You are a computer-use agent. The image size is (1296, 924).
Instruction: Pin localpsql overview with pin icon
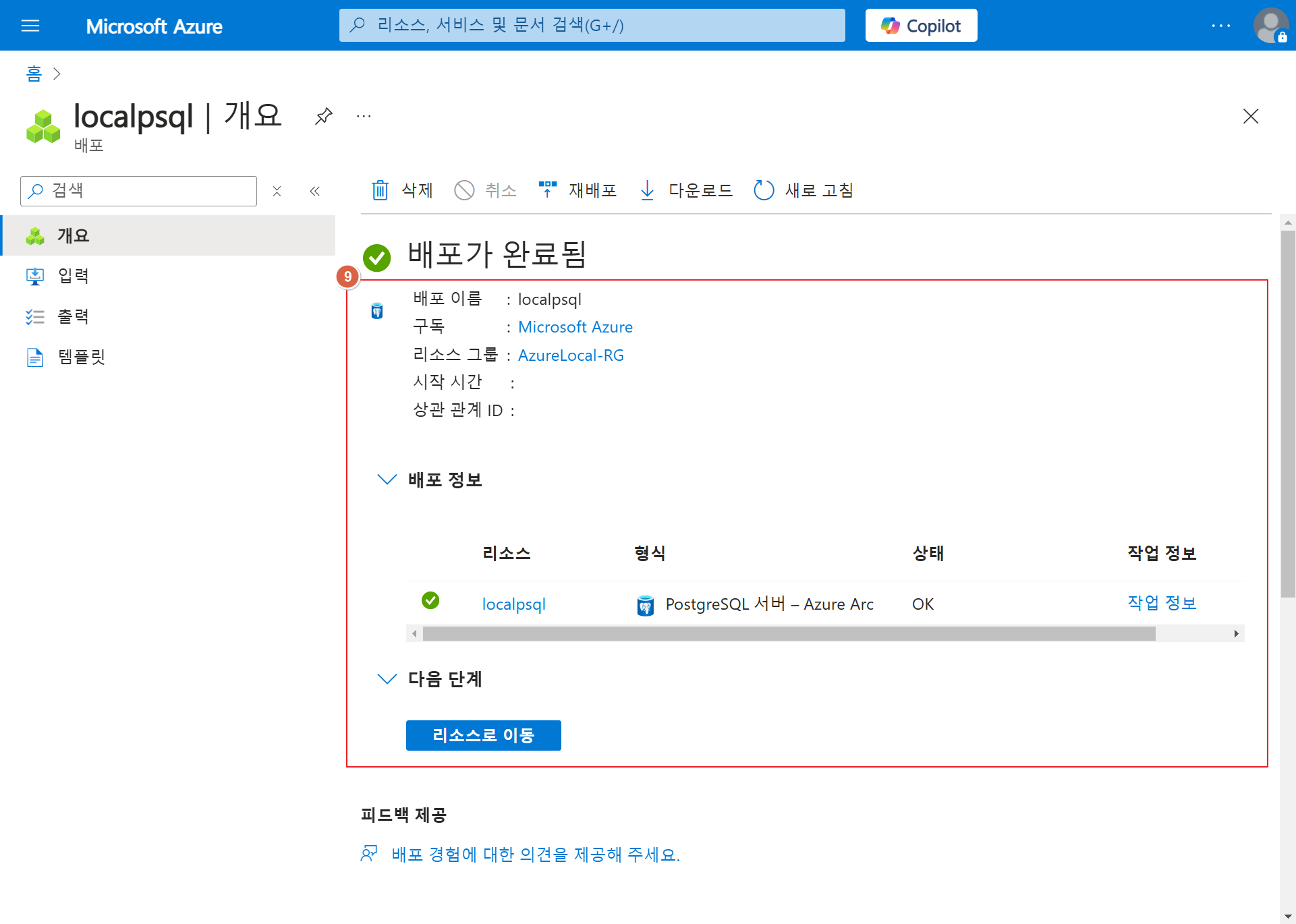[x=324, y=116]
